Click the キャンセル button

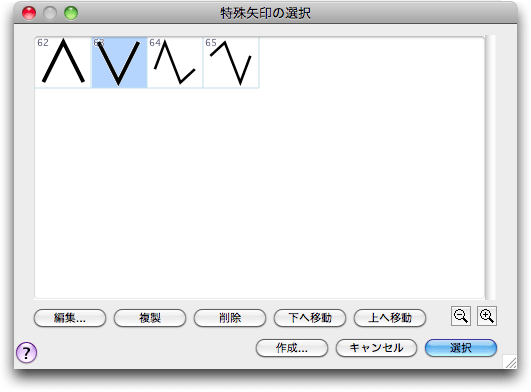click(x=376, y=348)
